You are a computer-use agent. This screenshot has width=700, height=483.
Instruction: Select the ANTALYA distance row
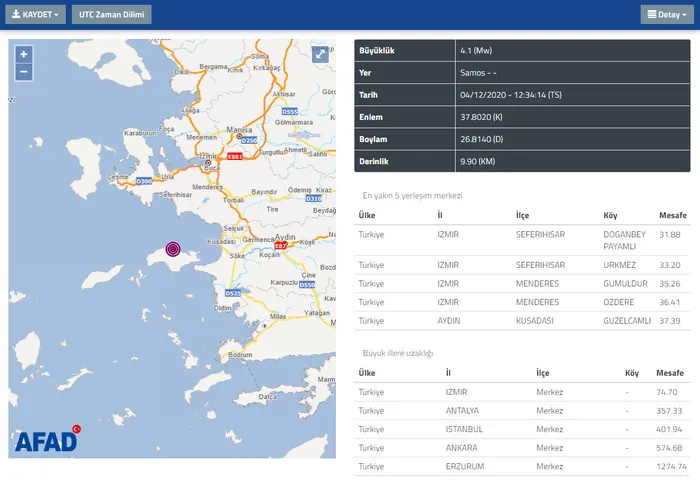coord(522,410)
